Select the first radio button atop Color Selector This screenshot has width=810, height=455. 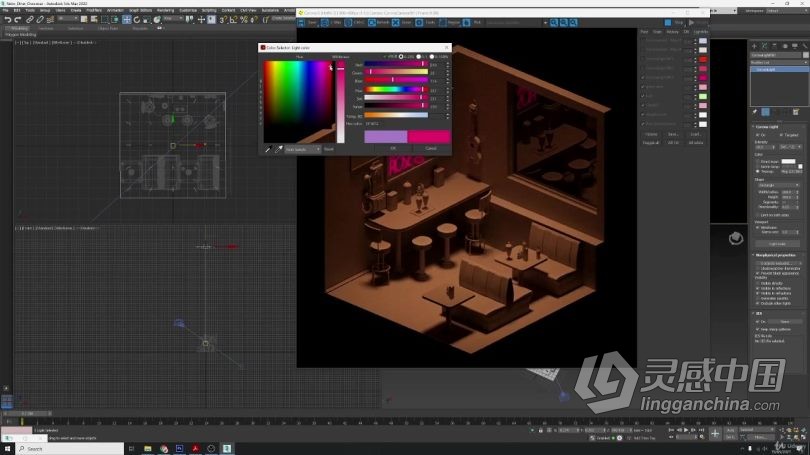pyautogui.click(x=401, y=56)
